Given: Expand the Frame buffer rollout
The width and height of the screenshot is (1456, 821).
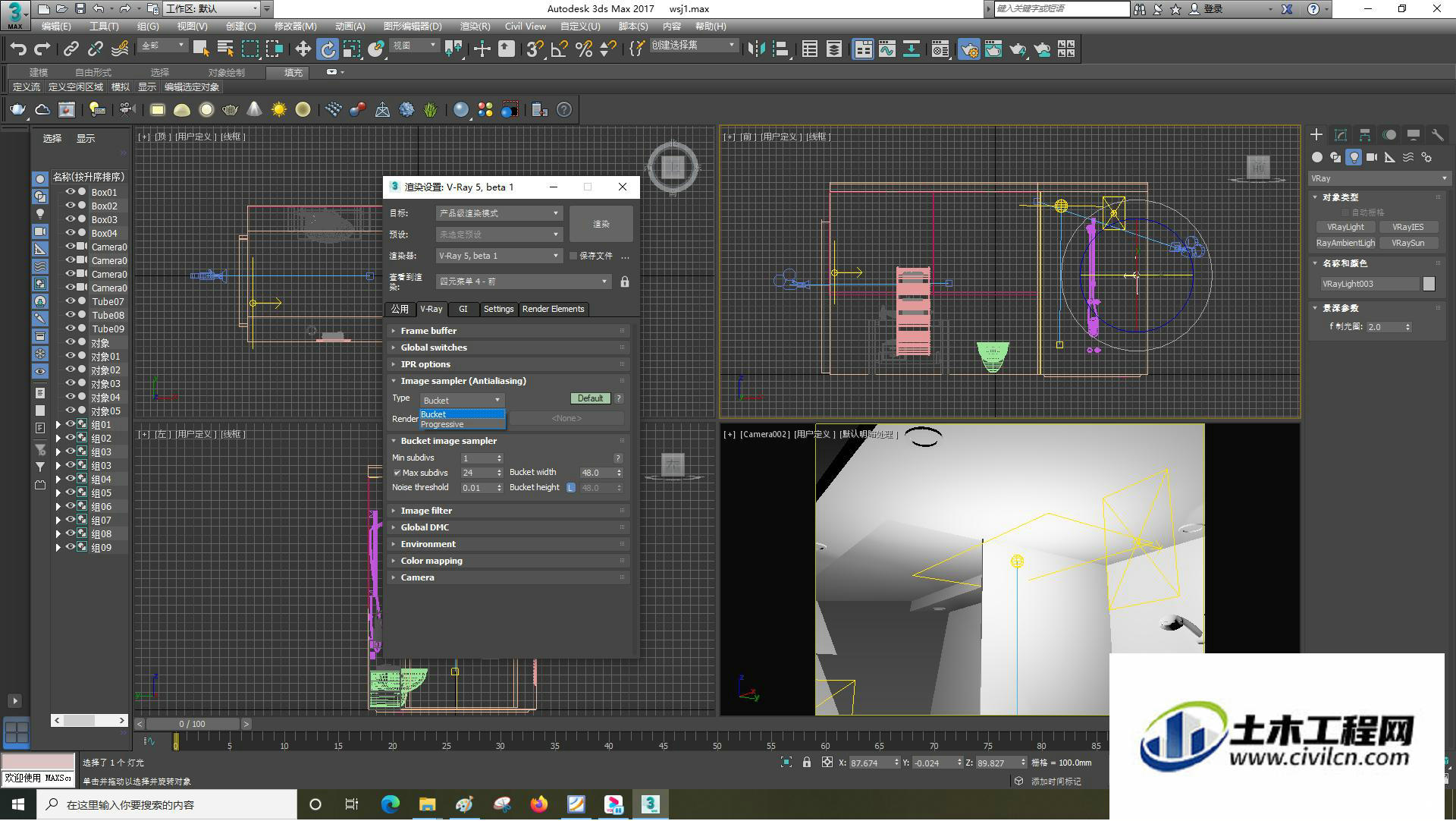Looking at the screenshot, I should coord(508,331).
